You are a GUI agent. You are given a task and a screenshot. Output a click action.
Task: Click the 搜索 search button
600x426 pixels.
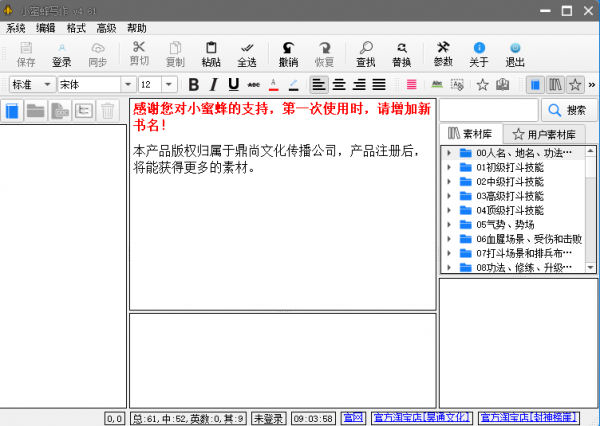(x=567, y=110)
